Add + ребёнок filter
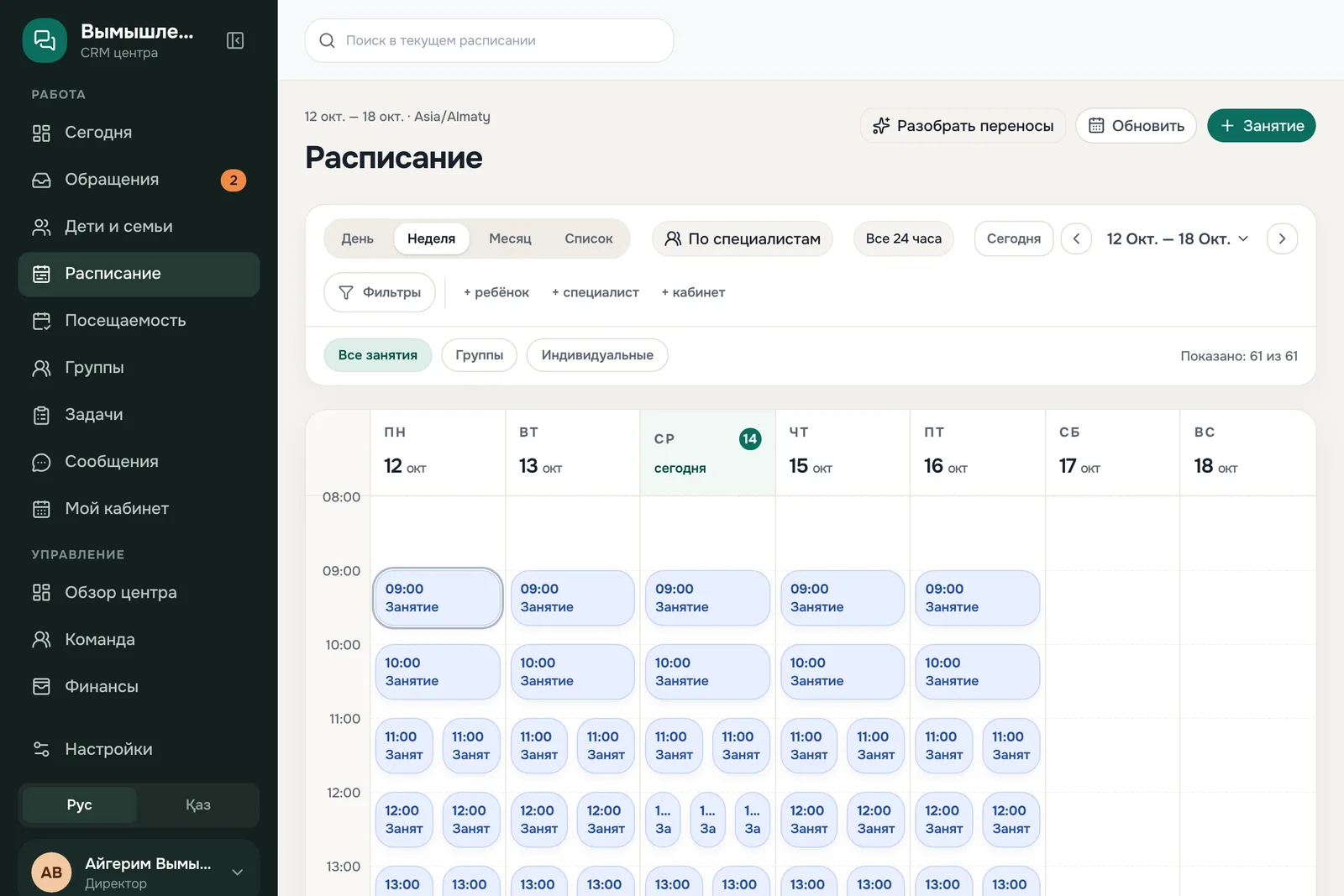Screen dimensions: 1344x896 point(496,292)
